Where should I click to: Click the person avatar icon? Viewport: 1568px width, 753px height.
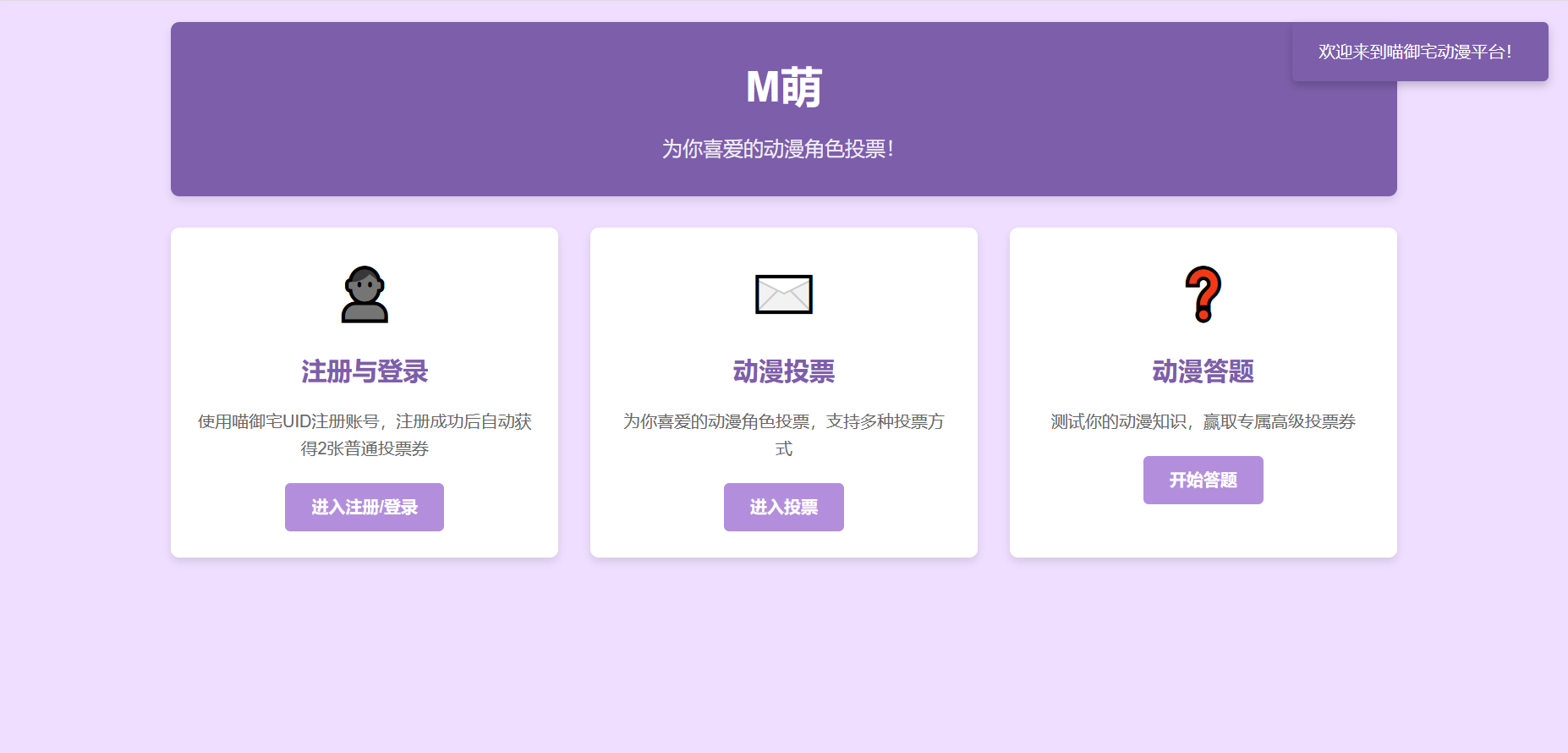click(x=365, y=294)
